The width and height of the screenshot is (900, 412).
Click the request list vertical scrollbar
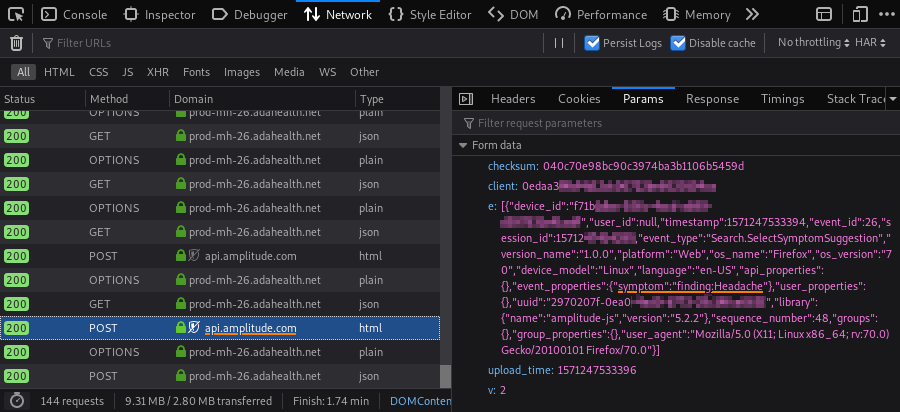tap(445, 250)
